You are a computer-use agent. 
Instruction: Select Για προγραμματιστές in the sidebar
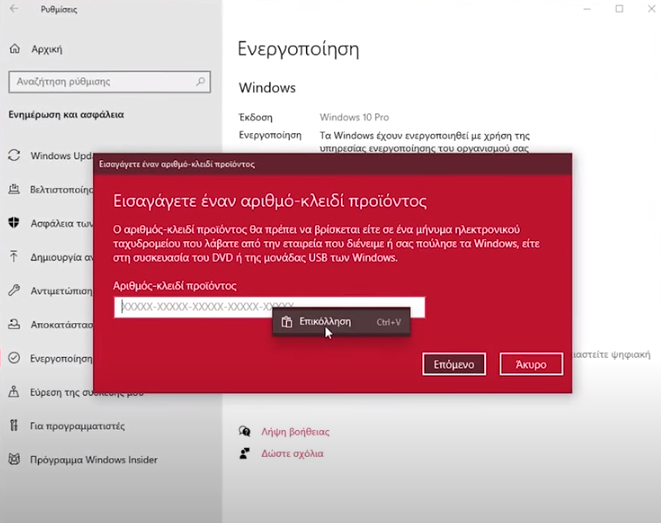(x=77, y=426)
